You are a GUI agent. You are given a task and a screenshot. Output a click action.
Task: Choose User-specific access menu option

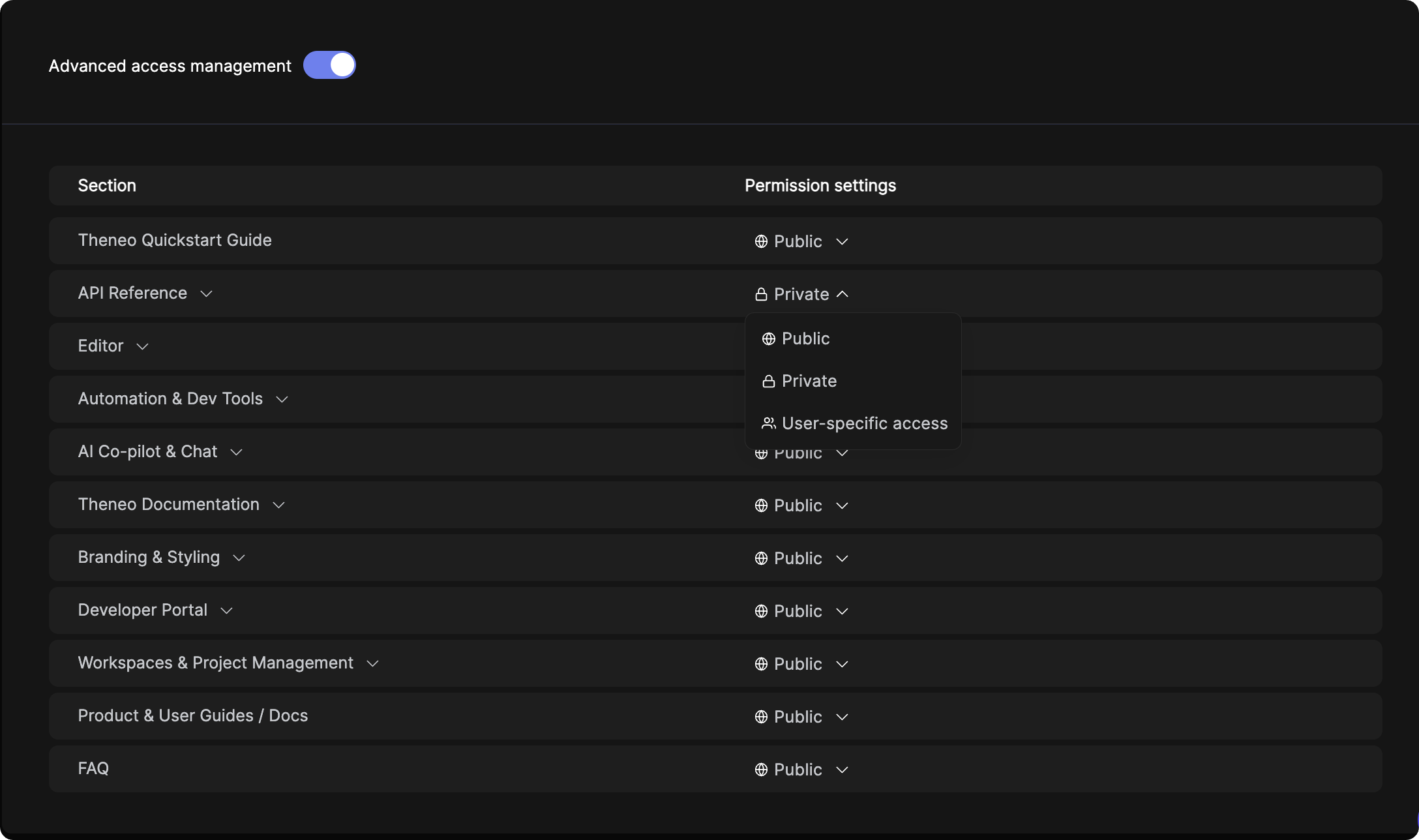pyautogui.click(x=864, y=423)
